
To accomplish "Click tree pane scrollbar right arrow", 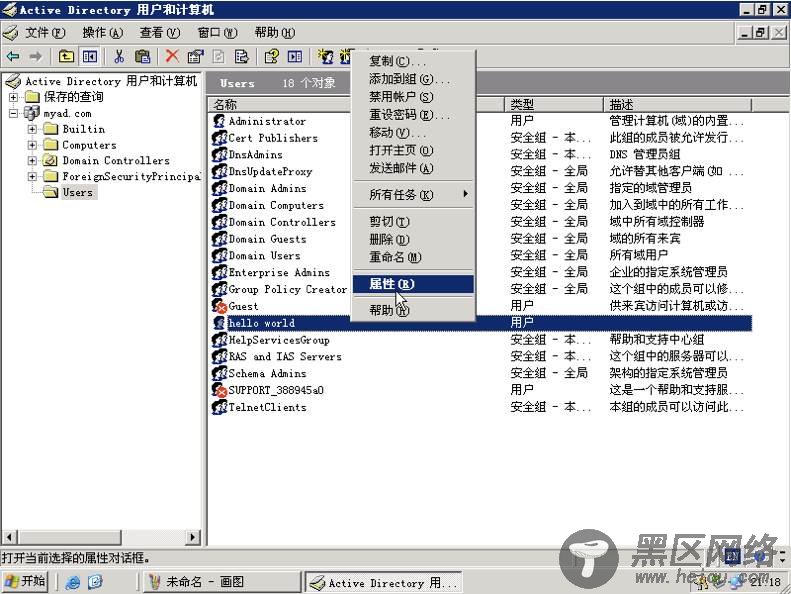I will point(193,537).
